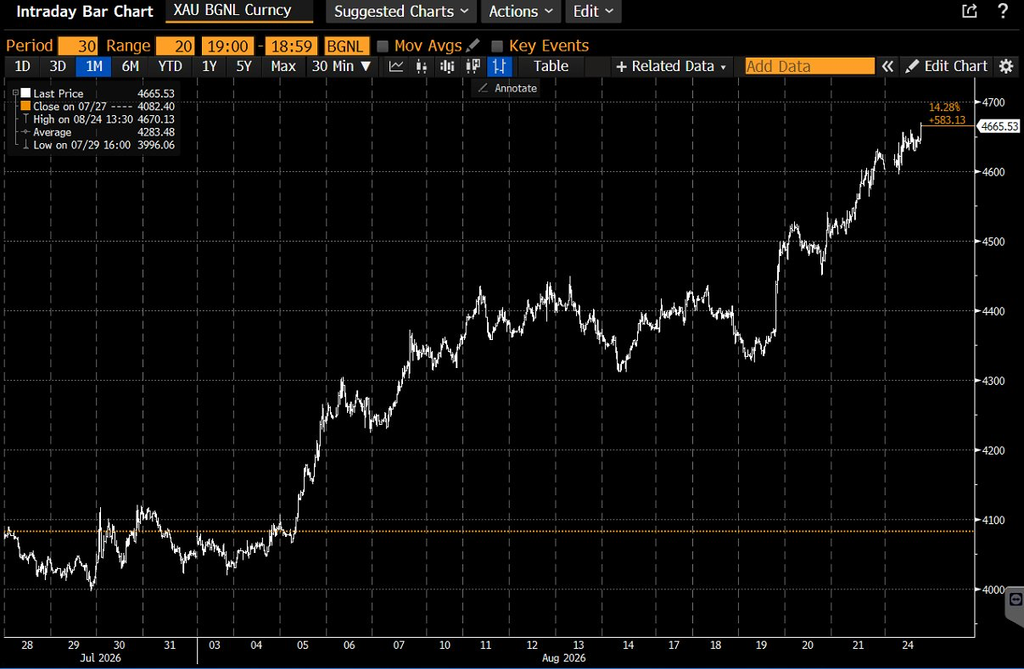The height and width of the screenshot is (669, 1024).
Task: Collapse panel with the double chevron icon
Action: [x=887, y=66]
